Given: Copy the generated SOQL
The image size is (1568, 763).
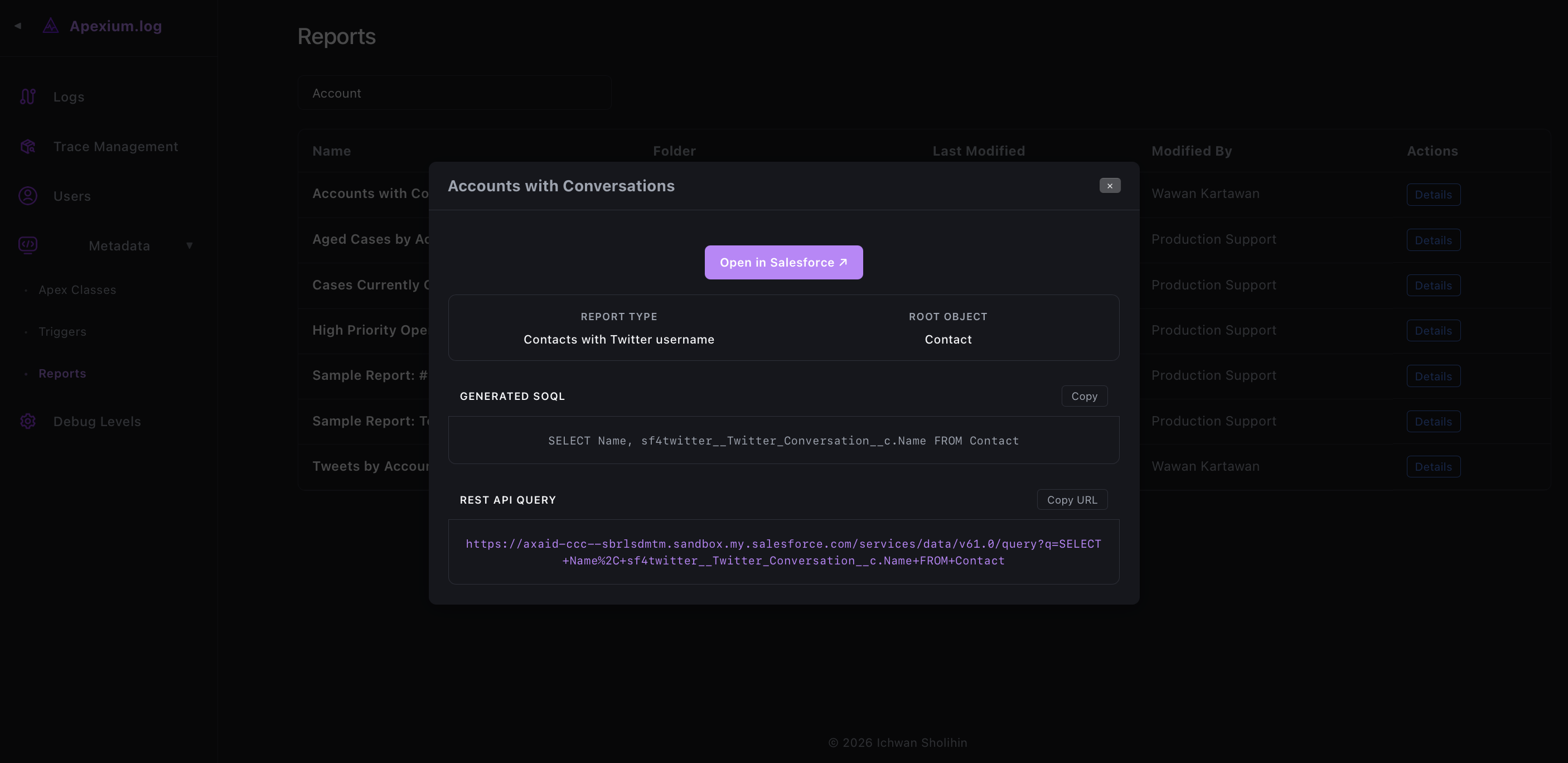Looking at the screenshot, I should coord(1084,396).
